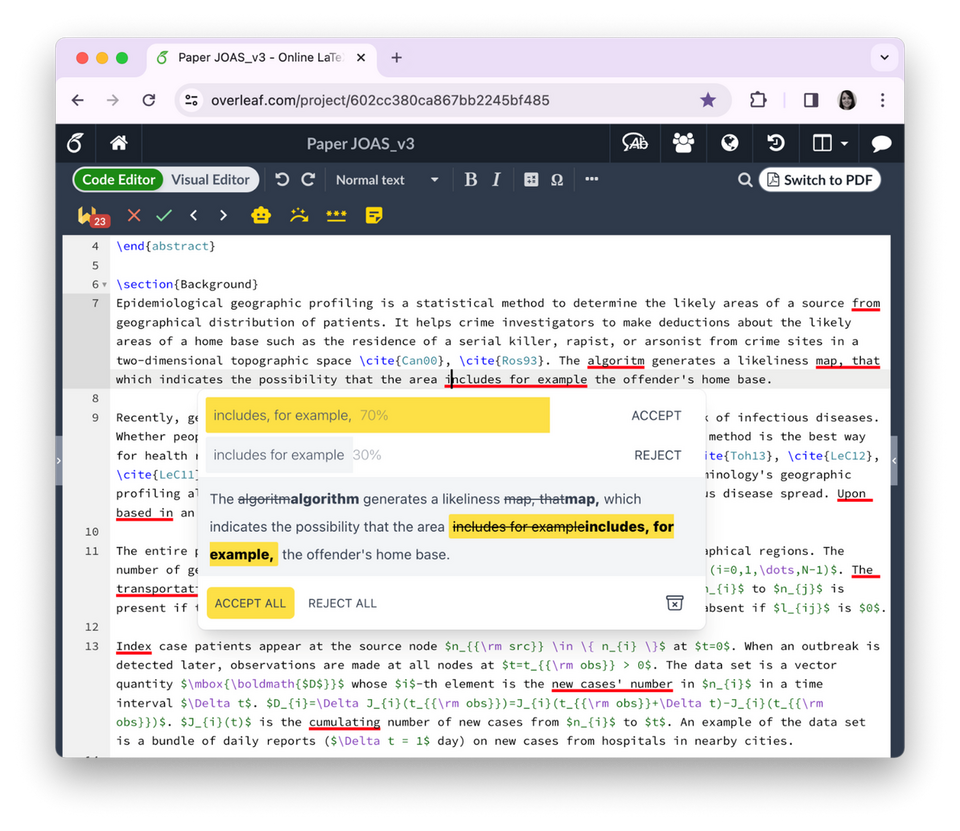The image size is (960, 831).
Task: Click the underlined word 'cumulating'
Action: (x=344, y=722)
